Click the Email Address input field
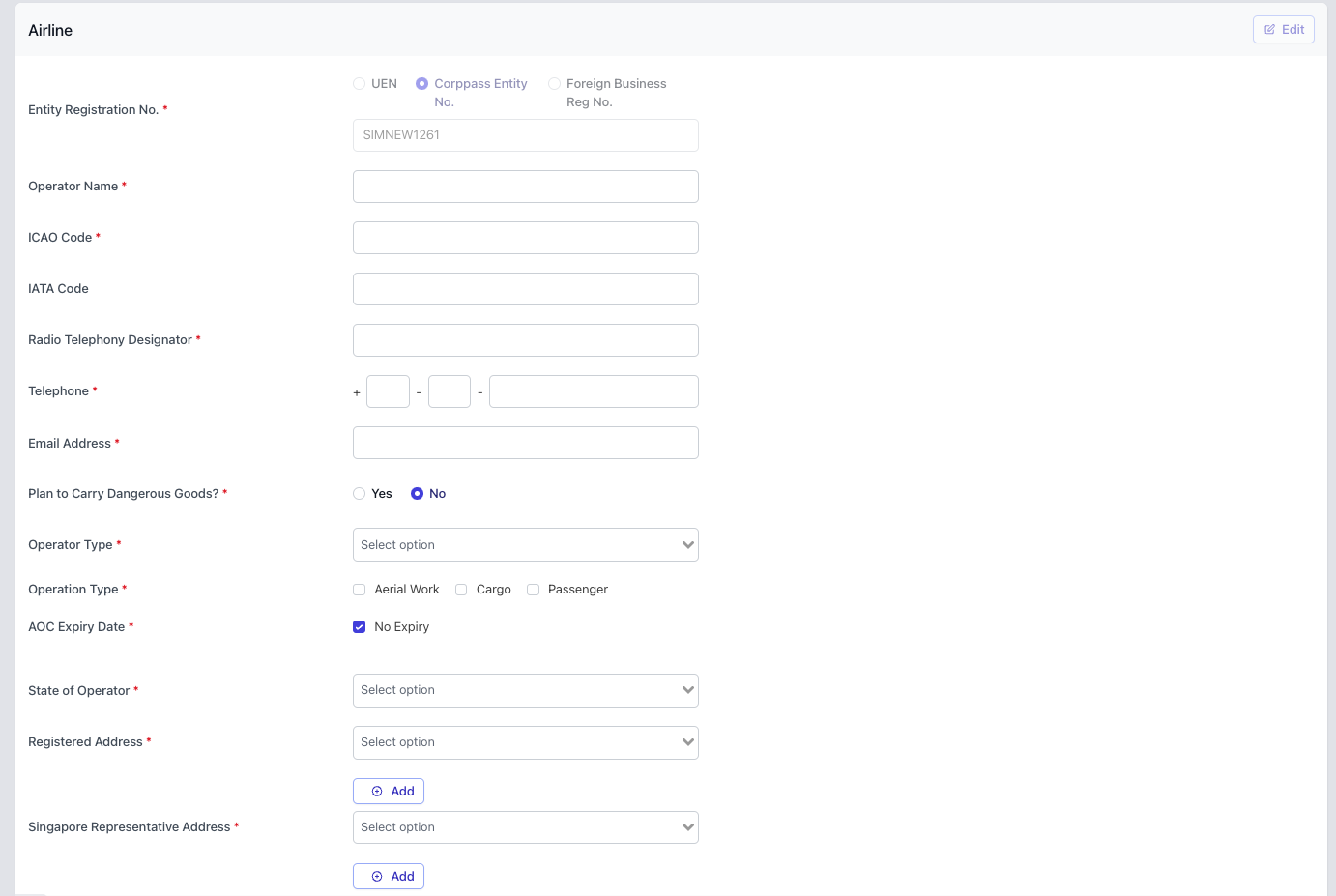Screen dimensions: 1336x896 525,443
